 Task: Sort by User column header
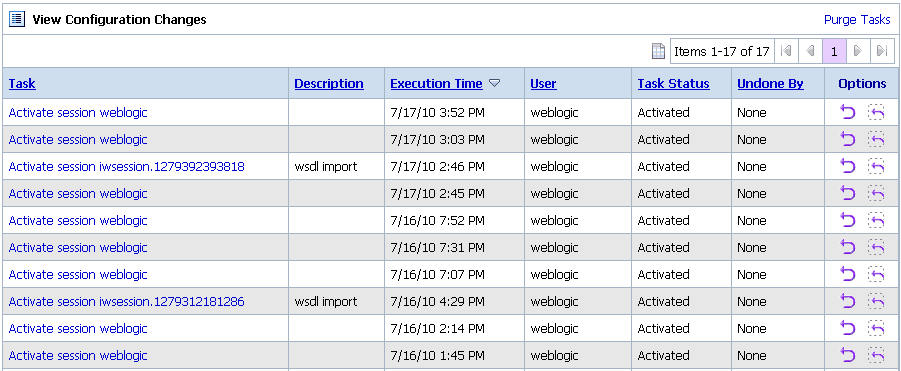click(x=543, y=84)
